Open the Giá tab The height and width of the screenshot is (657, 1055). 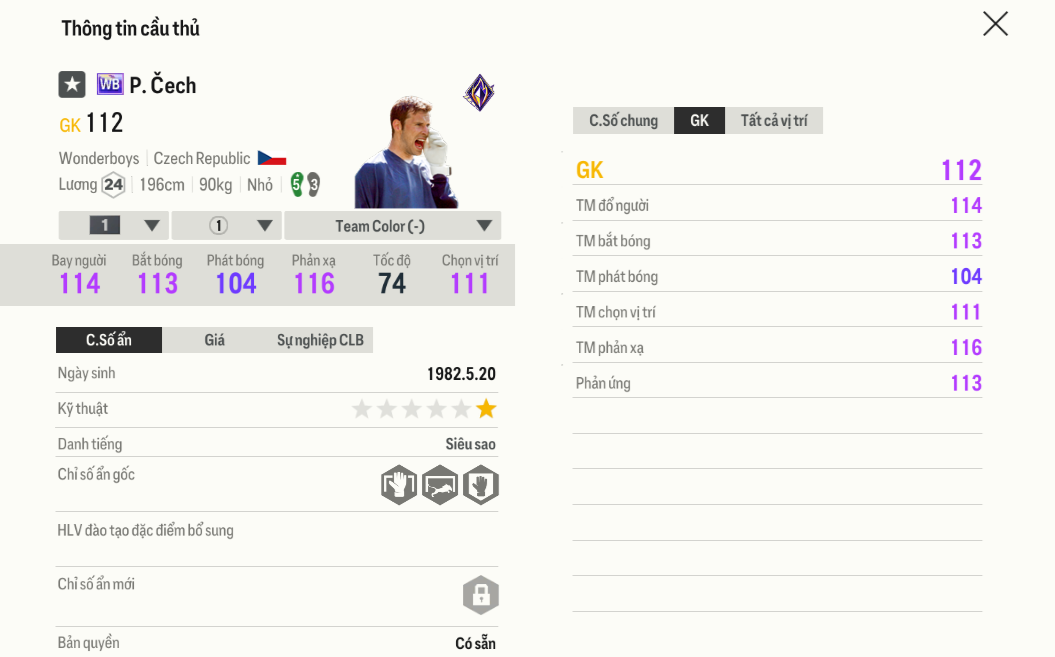click(x=215, y=340)
